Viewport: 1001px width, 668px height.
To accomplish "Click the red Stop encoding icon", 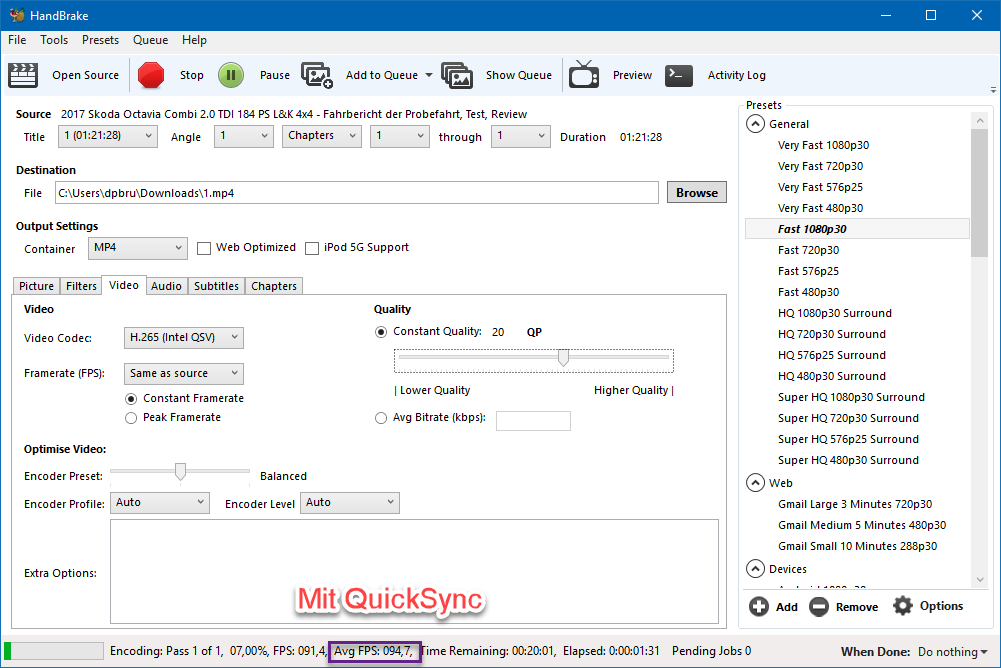I will pos(151,75).
